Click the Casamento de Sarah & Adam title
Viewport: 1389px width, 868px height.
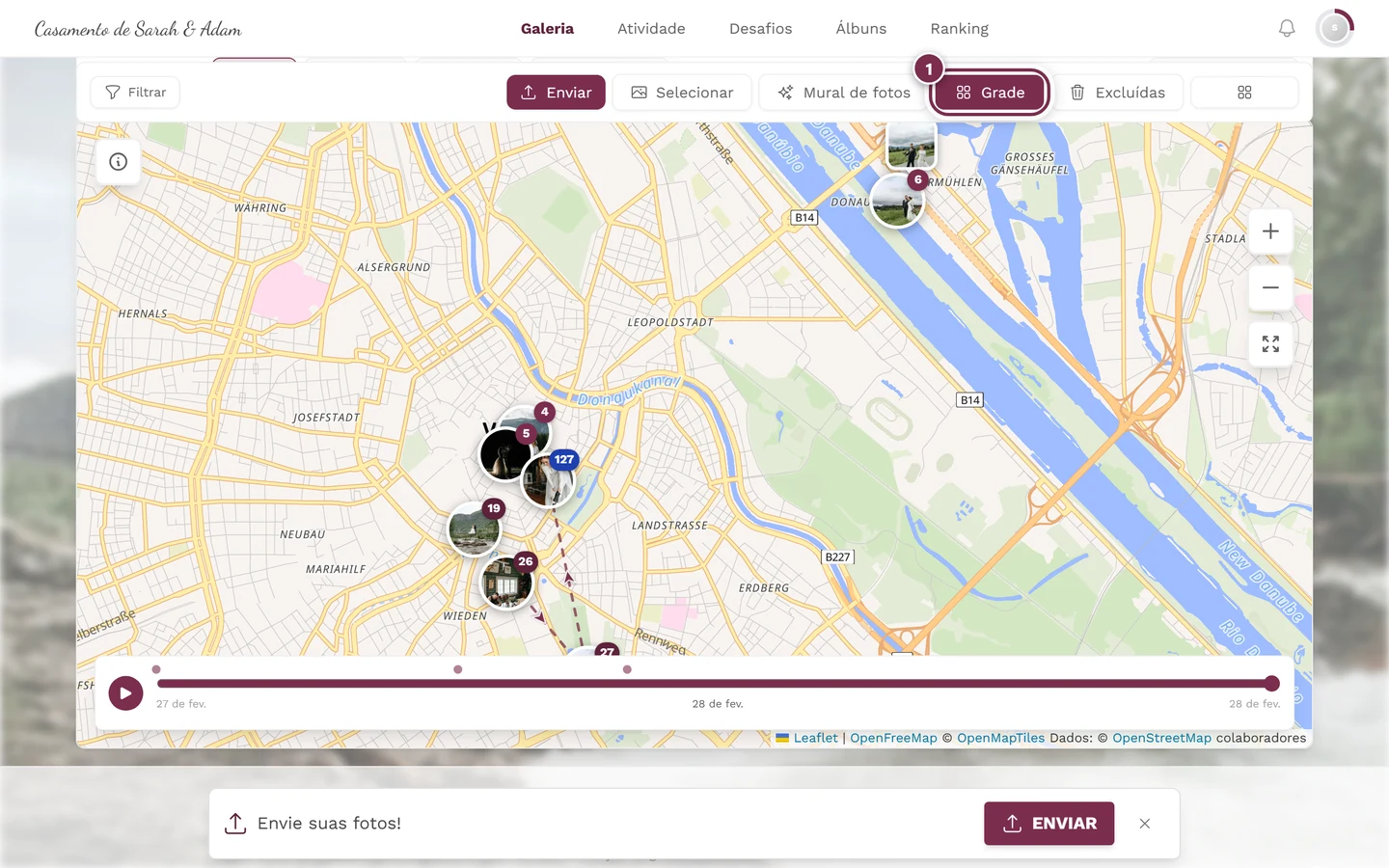[x=138, y=29]
